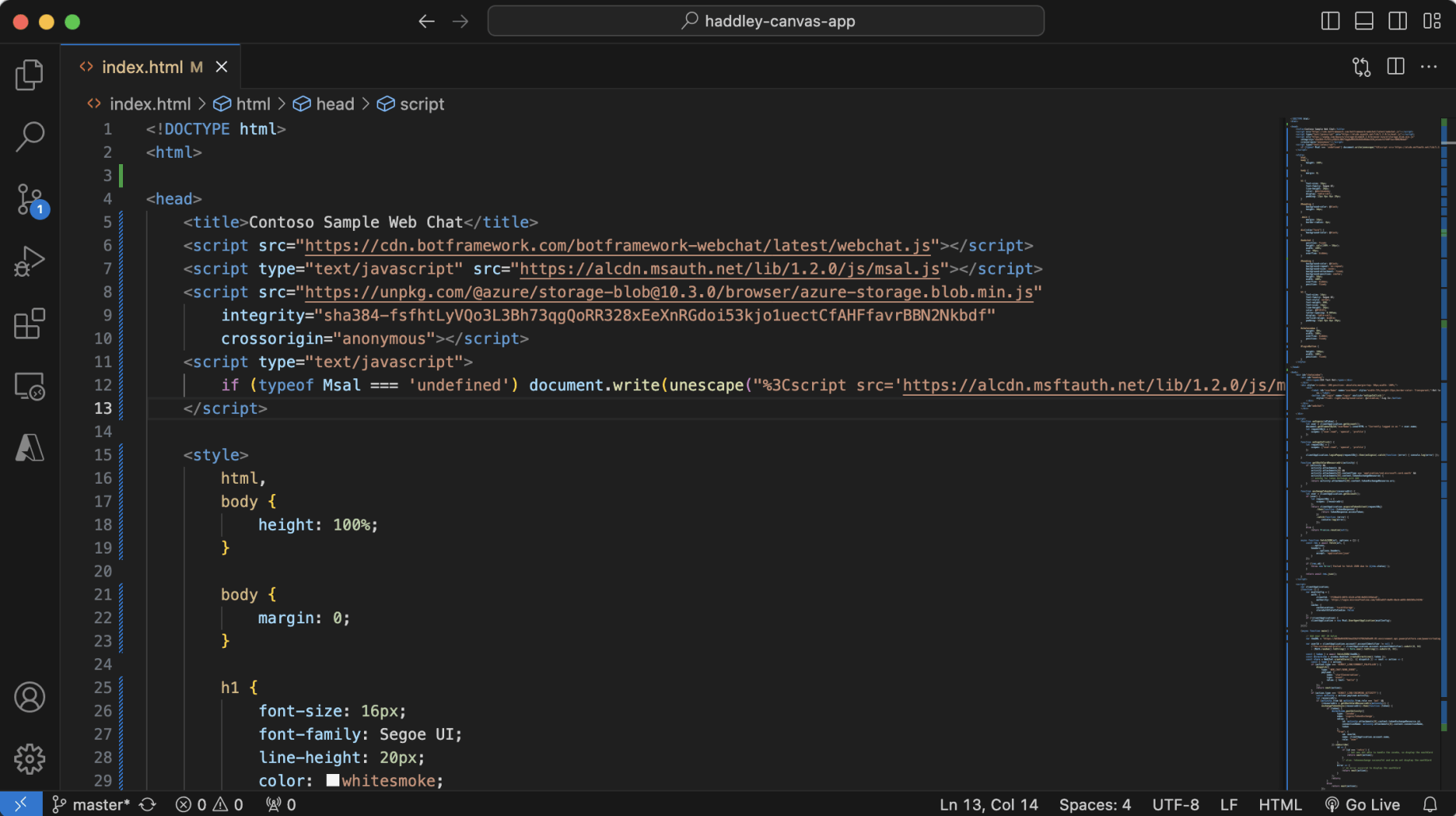The width and height of the screenshot is (1456, 816).
Task: Open the Accounts menu
Action: tap(29, 697)
